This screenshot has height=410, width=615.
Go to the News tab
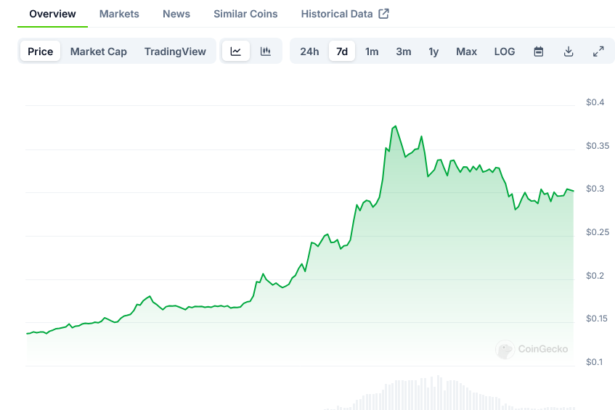coord(176,14)
